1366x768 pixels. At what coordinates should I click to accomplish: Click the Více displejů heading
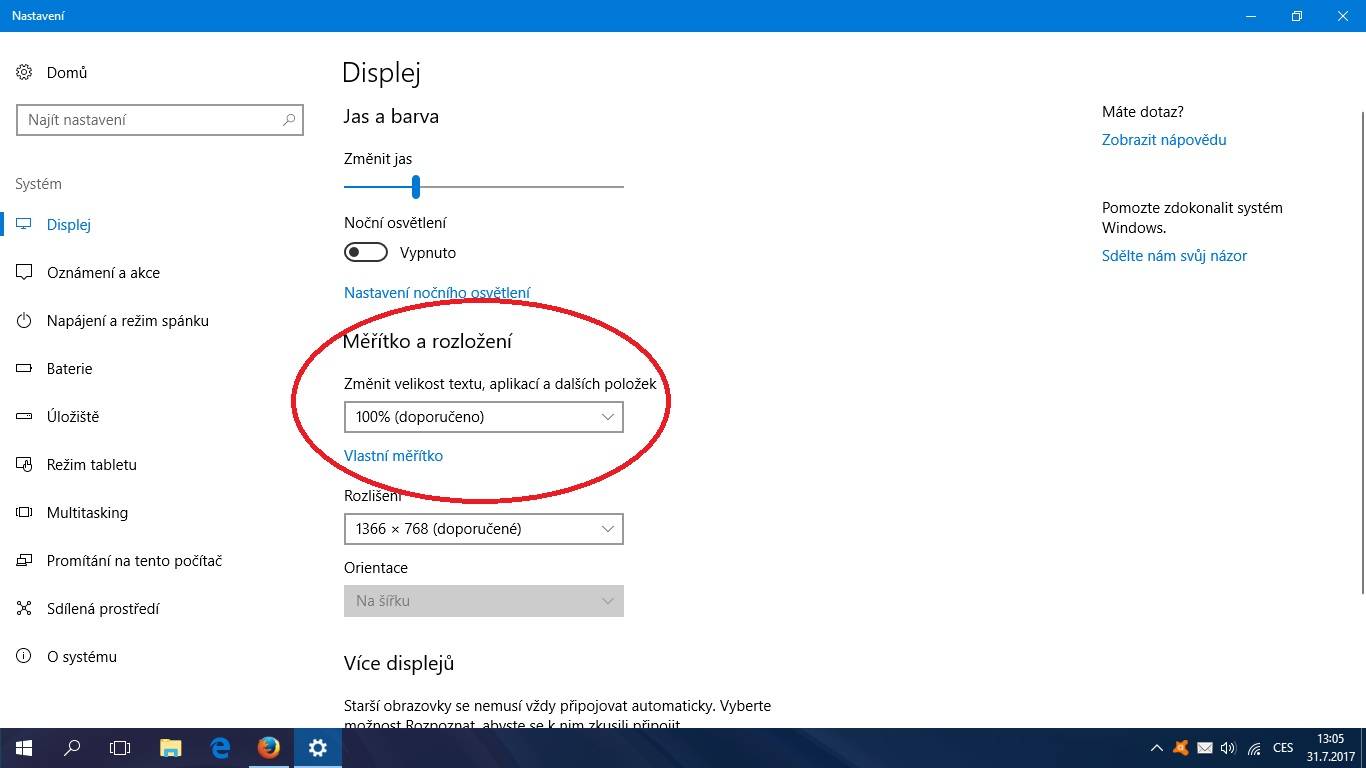[399, 664]
